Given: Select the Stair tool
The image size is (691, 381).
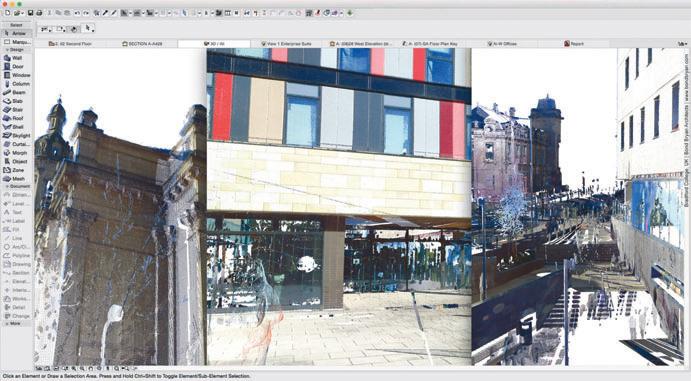Looking at the screenshot, I should pos(17,110).
